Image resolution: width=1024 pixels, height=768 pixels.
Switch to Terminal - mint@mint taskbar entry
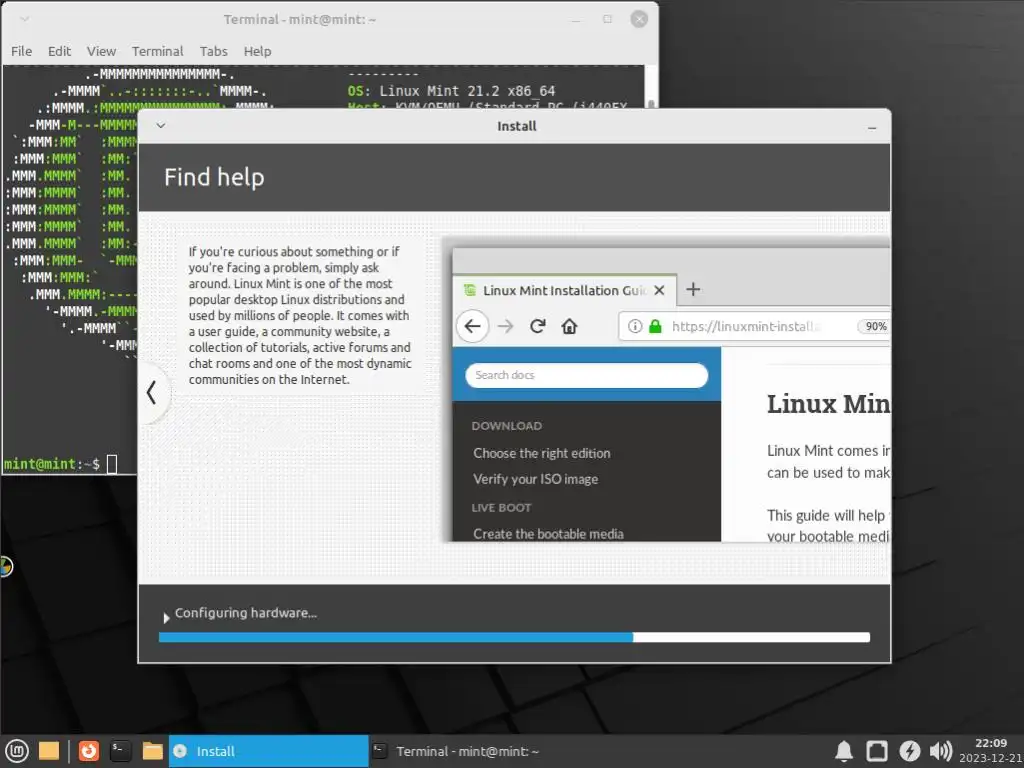[x=467, y=751]
